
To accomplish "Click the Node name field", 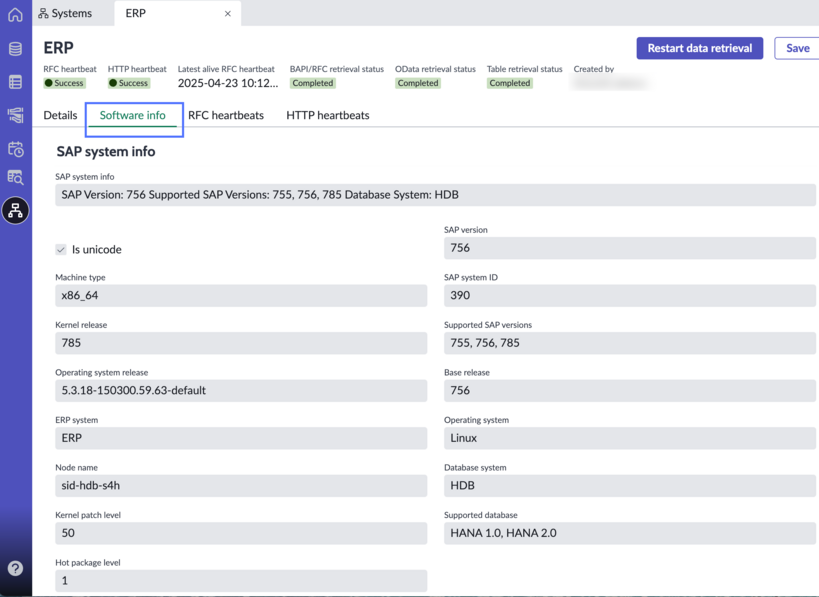I will [x=241, y=486].
